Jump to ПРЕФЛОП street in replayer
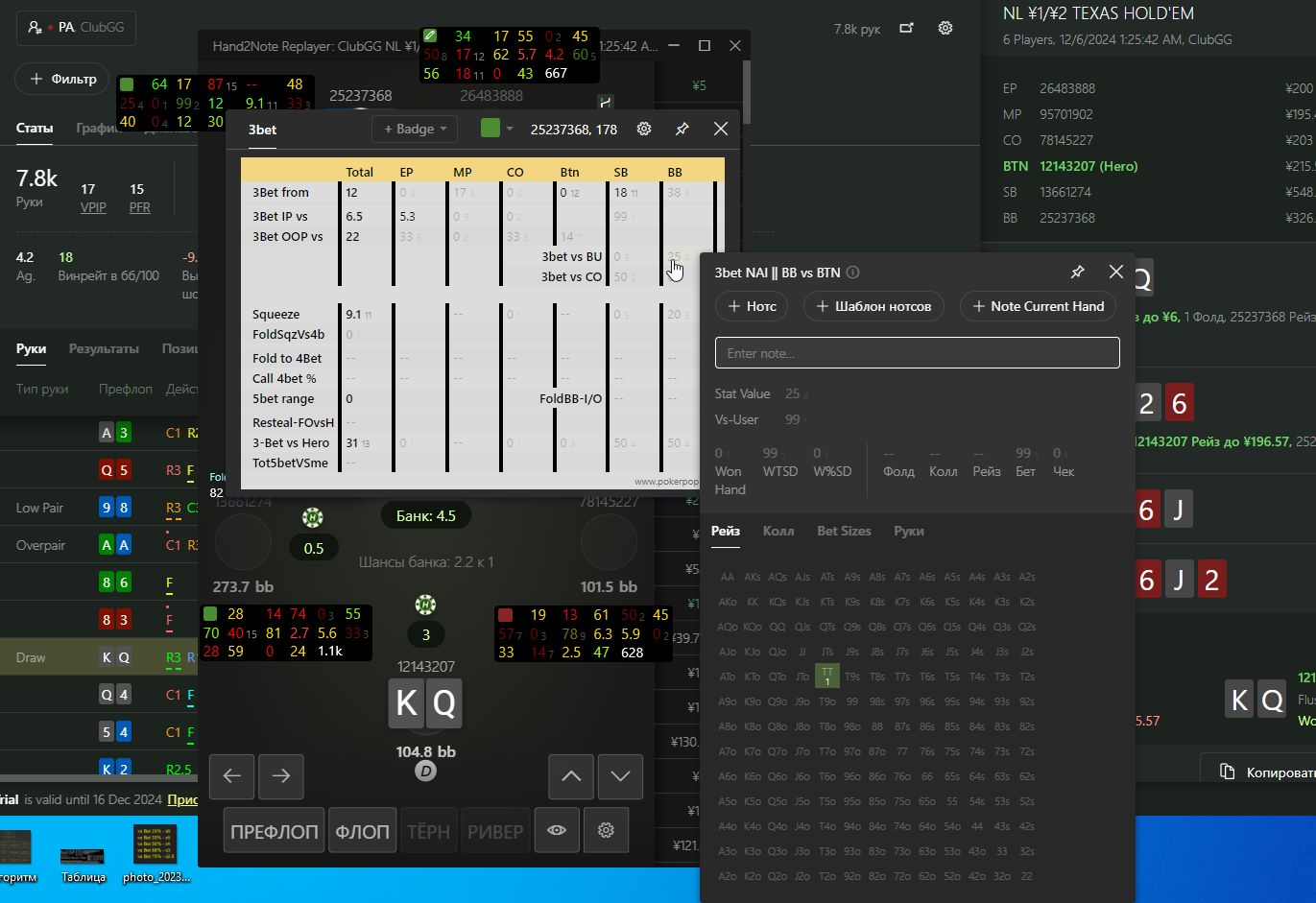 click(x=275, y=831)
